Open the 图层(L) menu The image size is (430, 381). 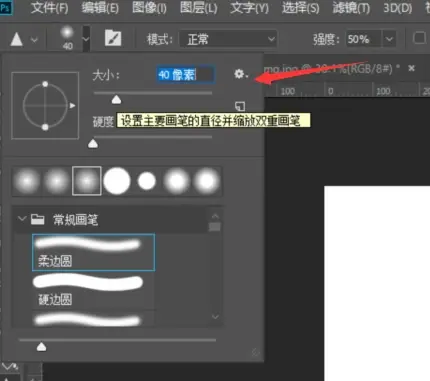click(199, 8)
